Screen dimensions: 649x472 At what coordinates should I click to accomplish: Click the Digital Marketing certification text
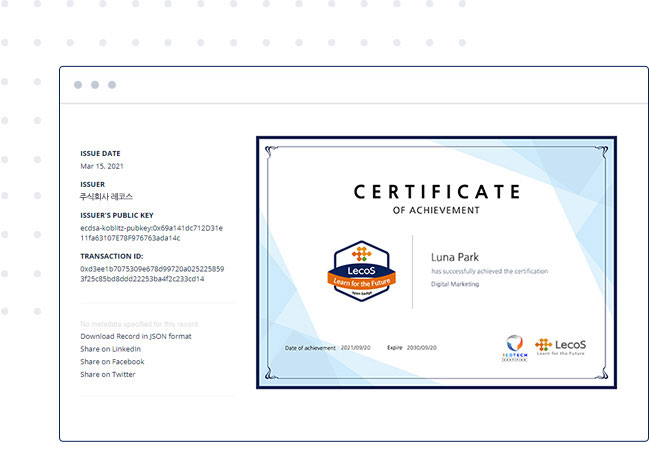[455, 284]
